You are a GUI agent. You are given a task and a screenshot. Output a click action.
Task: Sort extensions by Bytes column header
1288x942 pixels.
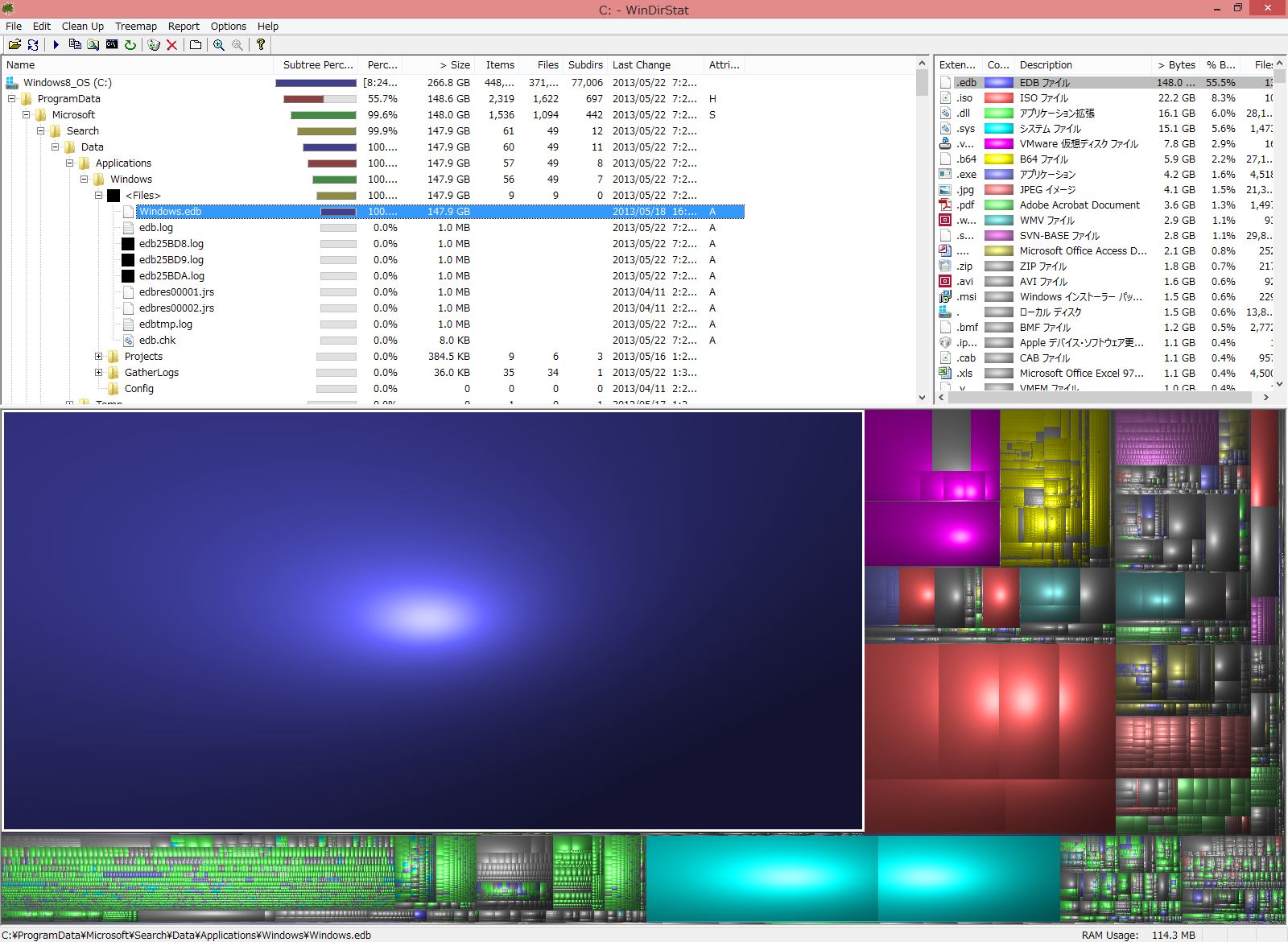1175,64
